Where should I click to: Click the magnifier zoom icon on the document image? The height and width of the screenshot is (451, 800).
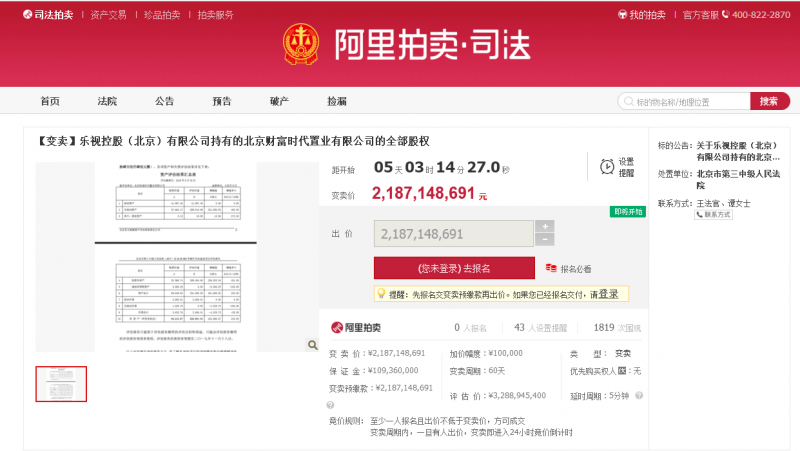313,345
